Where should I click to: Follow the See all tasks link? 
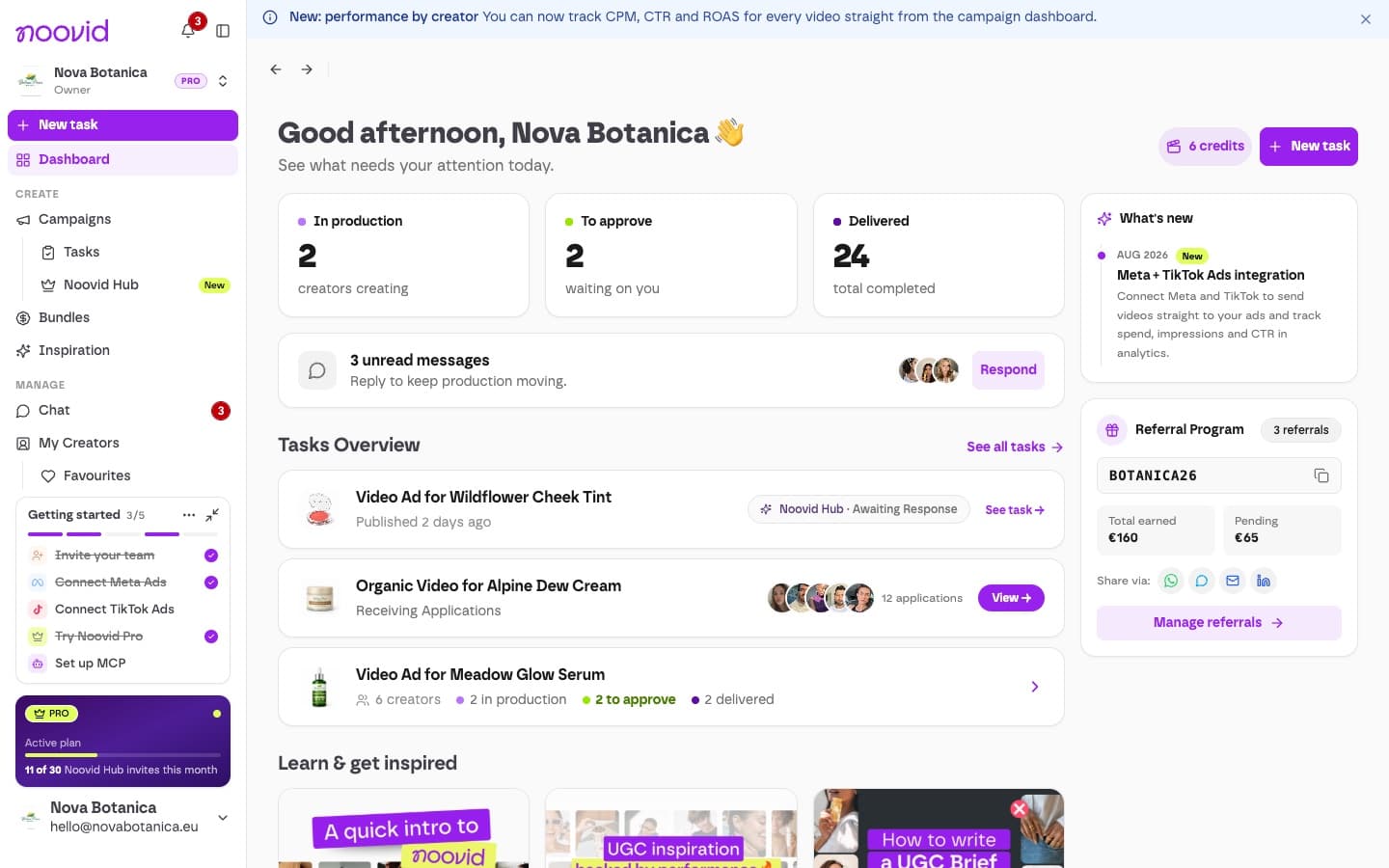tap(1015, 447)
